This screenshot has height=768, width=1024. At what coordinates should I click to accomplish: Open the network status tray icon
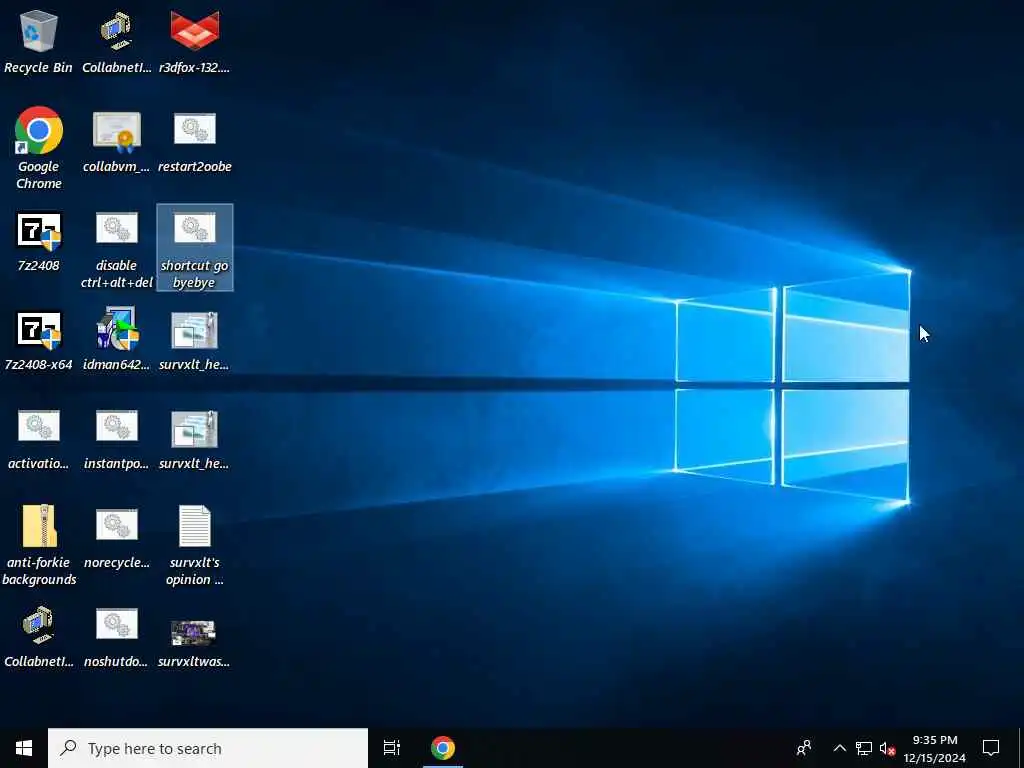pyautogui.click(x=864, y=748)
